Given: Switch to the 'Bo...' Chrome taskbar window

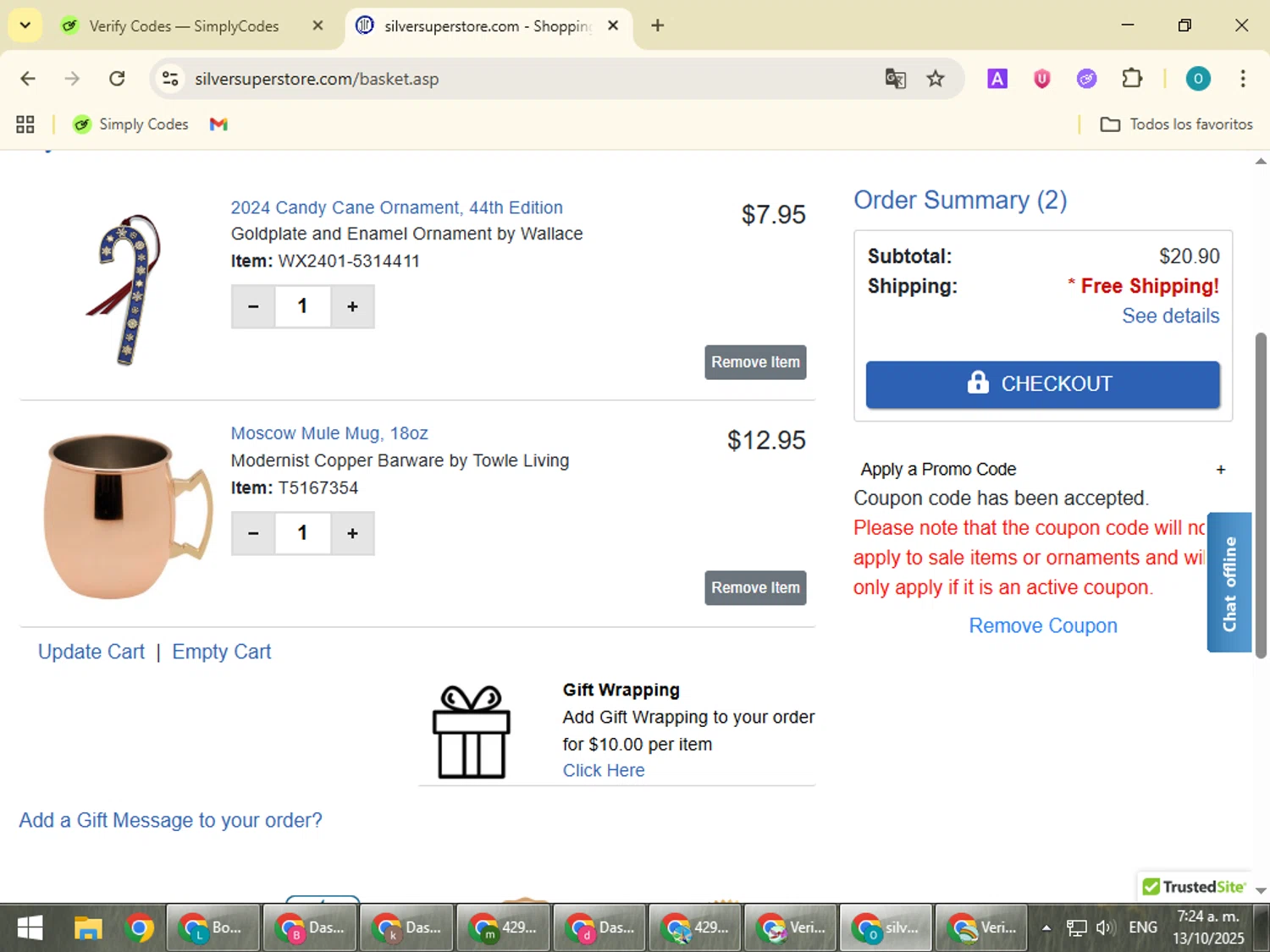Looking at the screenshot, I should (213, 928).
